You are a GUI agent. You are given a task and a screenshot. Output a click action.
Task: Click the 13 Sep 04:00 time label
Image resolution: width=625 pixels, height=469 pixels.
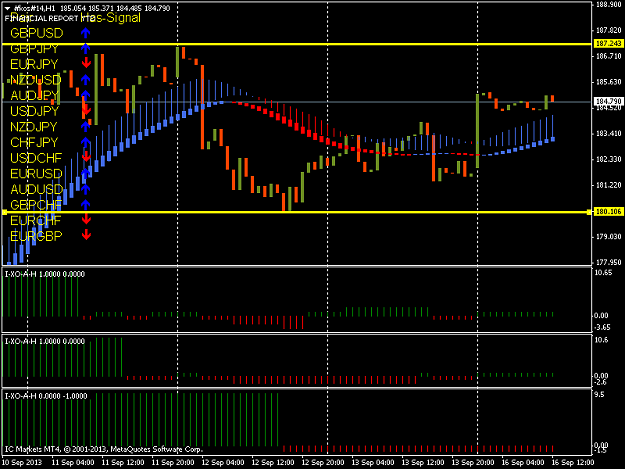pyautogui.click(x=373, y=462)
